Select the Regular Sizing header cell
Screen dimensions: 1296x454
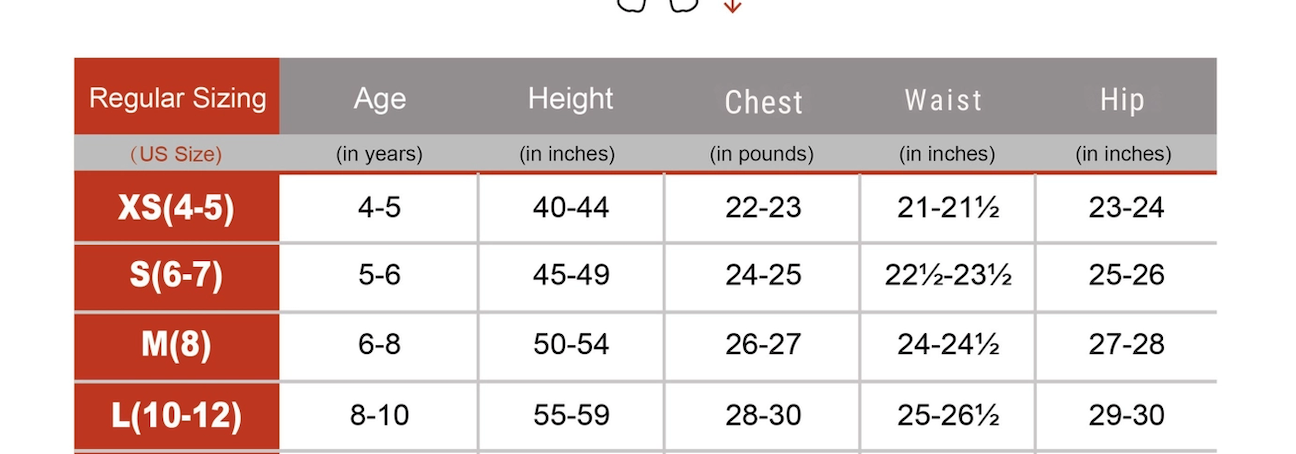tap(177, 98)
